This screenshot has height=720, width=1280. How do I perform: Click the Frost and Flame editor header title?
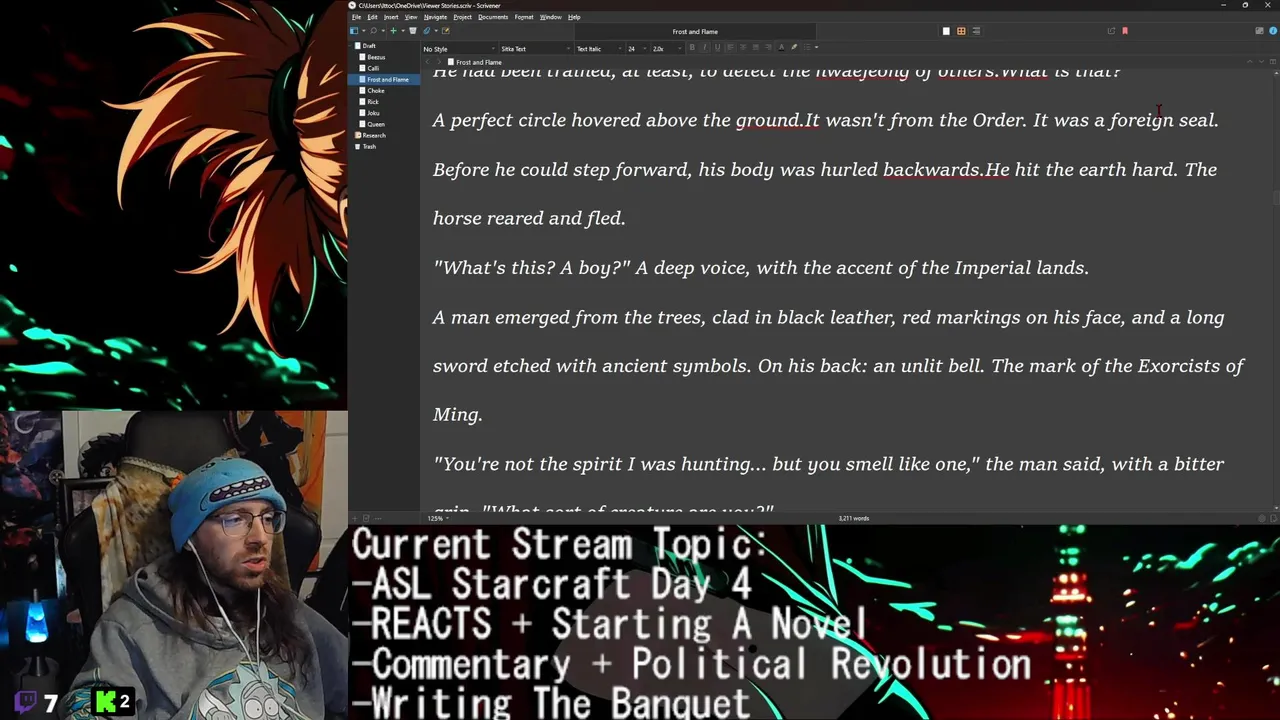tap(479, 62)
